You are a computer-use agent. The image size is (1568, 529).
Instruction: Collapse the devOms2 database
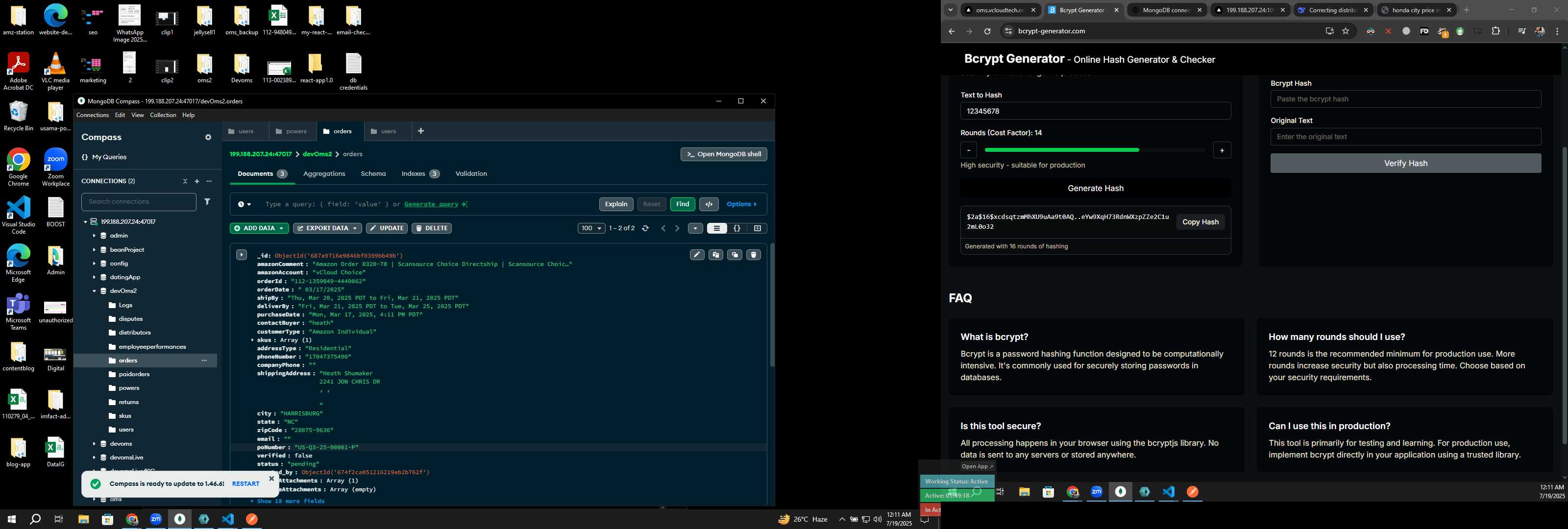[94, 291]
